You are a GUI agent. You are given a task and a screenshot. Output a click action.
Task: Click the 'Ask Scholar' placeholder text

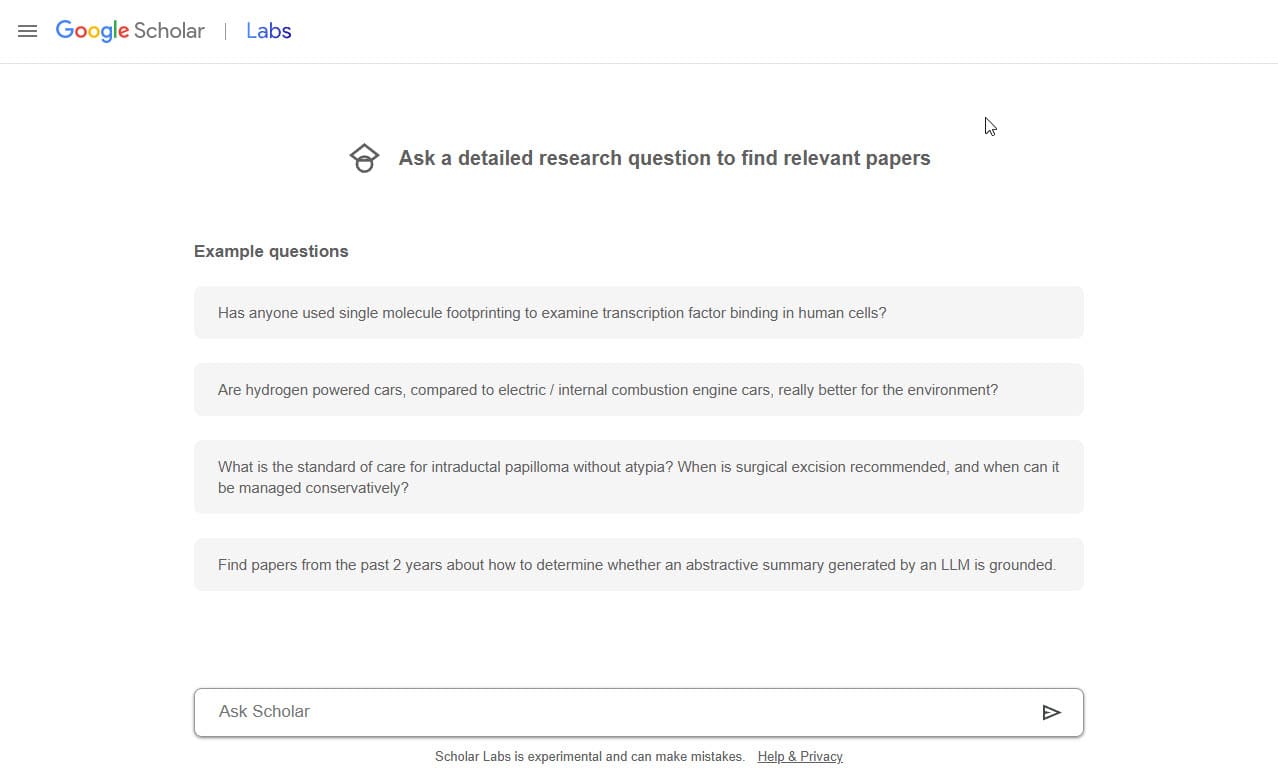tap(264, 712)
